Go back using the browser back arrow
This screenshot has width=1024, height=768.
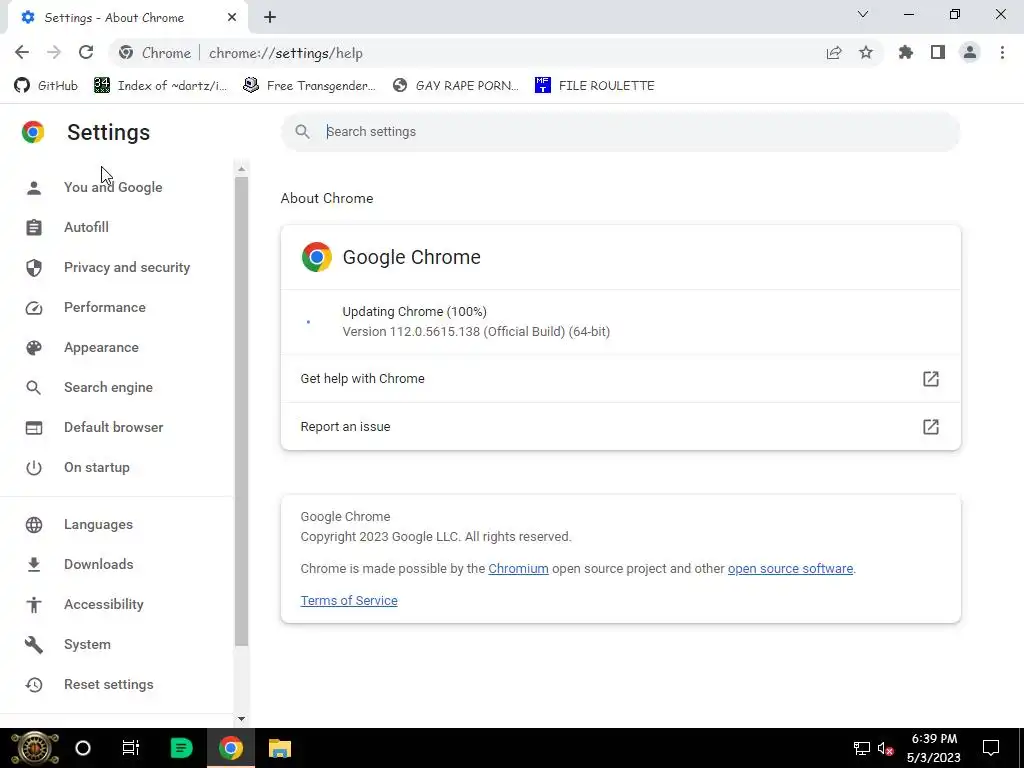[x=22, y=53]
